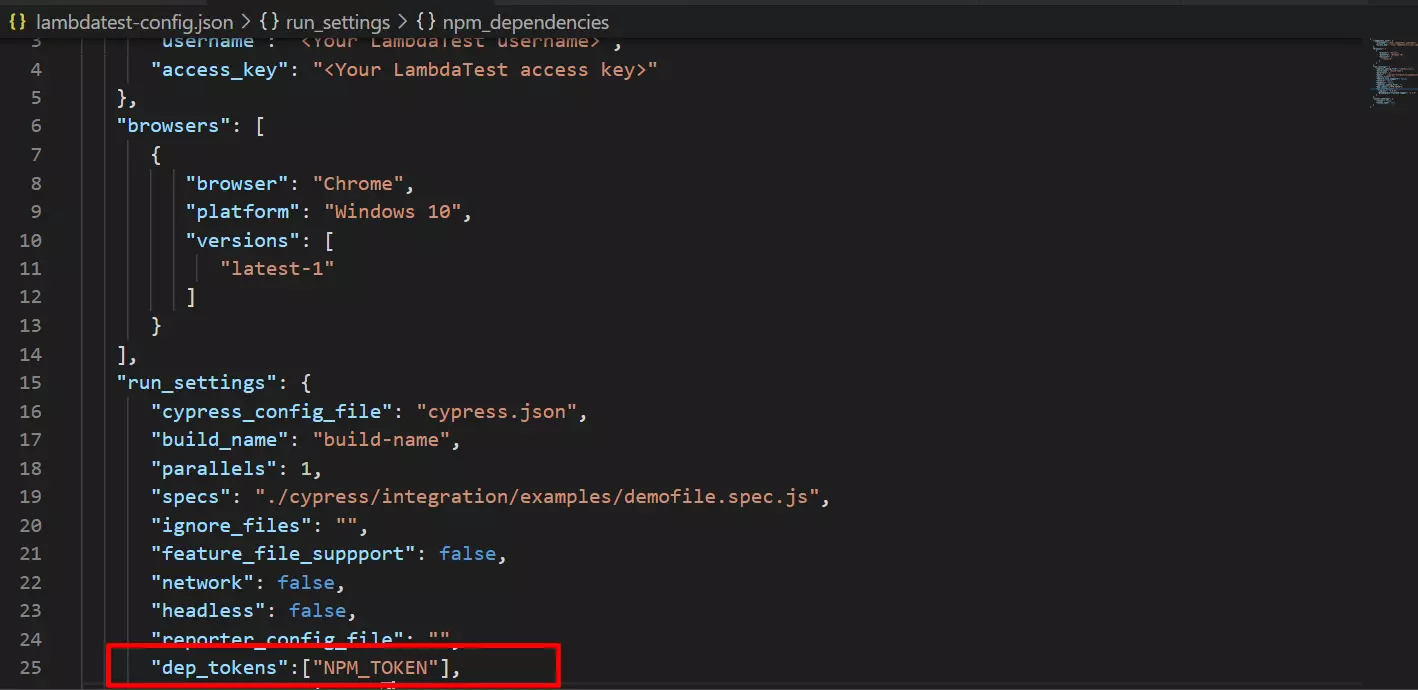The width and height of the screenshot is (1418, 690).
Task: Click line number 15 in the gutter
Action: 31,382
